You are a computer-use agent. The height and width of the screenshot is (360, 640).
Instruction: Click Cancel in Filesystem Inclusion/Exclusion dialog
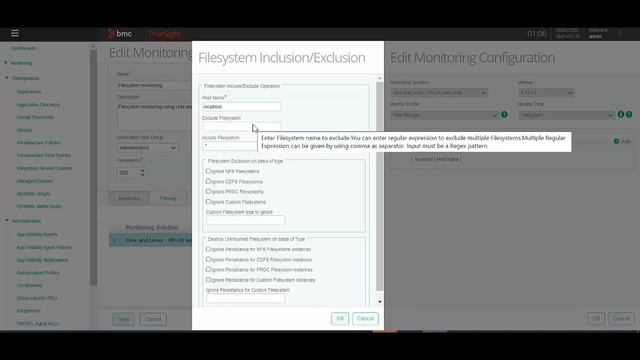click(365, 318)
